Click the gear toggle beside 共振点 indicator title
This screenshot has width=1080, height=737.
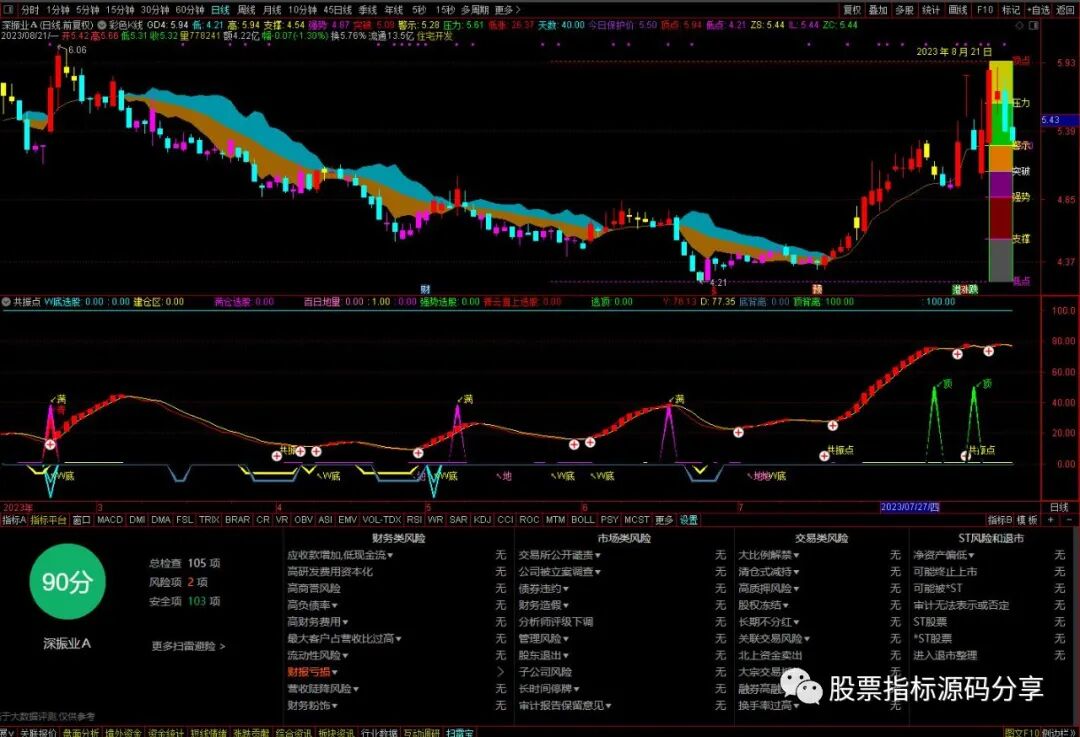pyautogui.click(x=6, y=302)
